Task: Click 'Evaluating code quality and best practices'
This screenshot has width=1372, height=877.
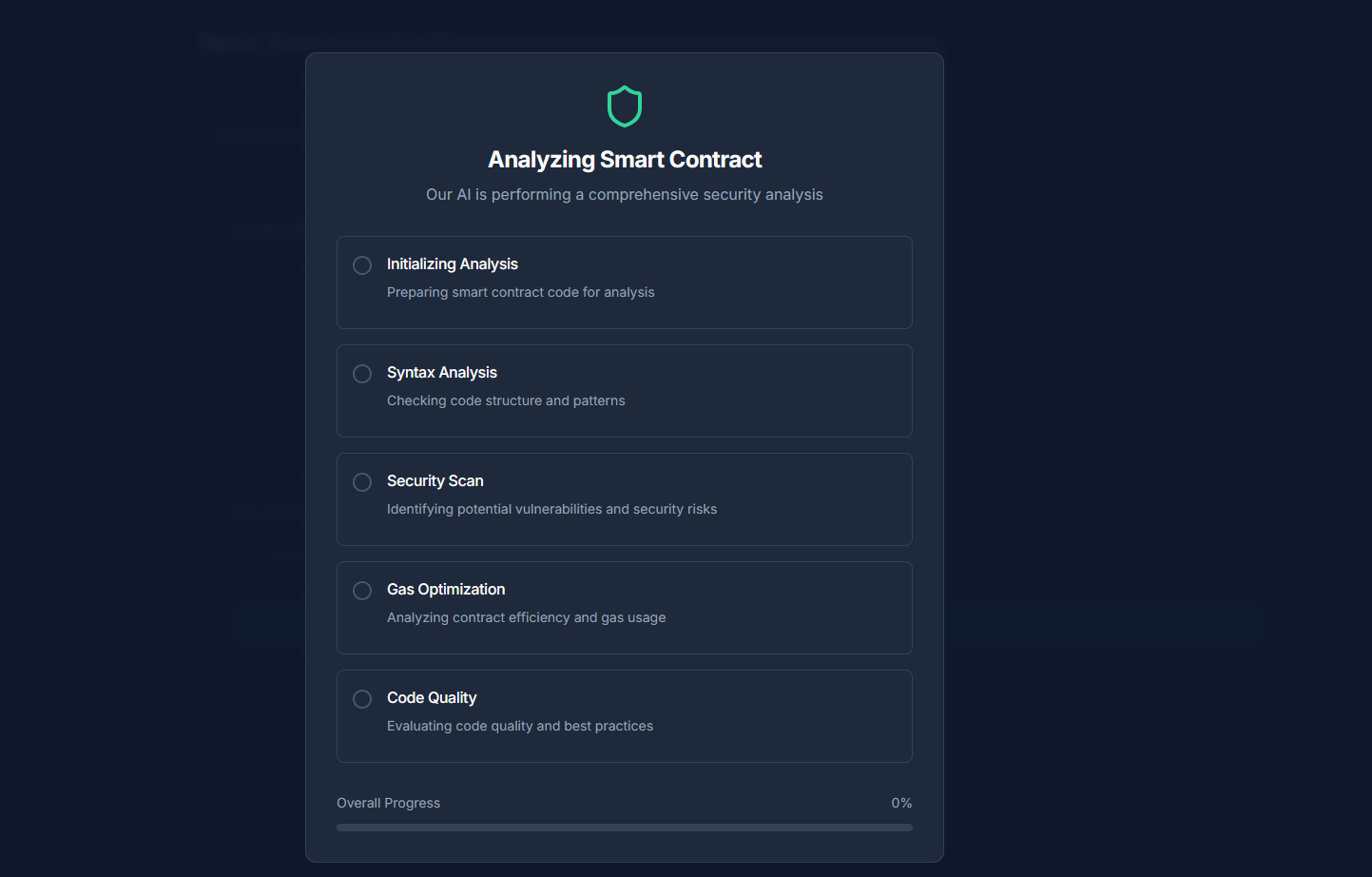Action: click(520, 726)
